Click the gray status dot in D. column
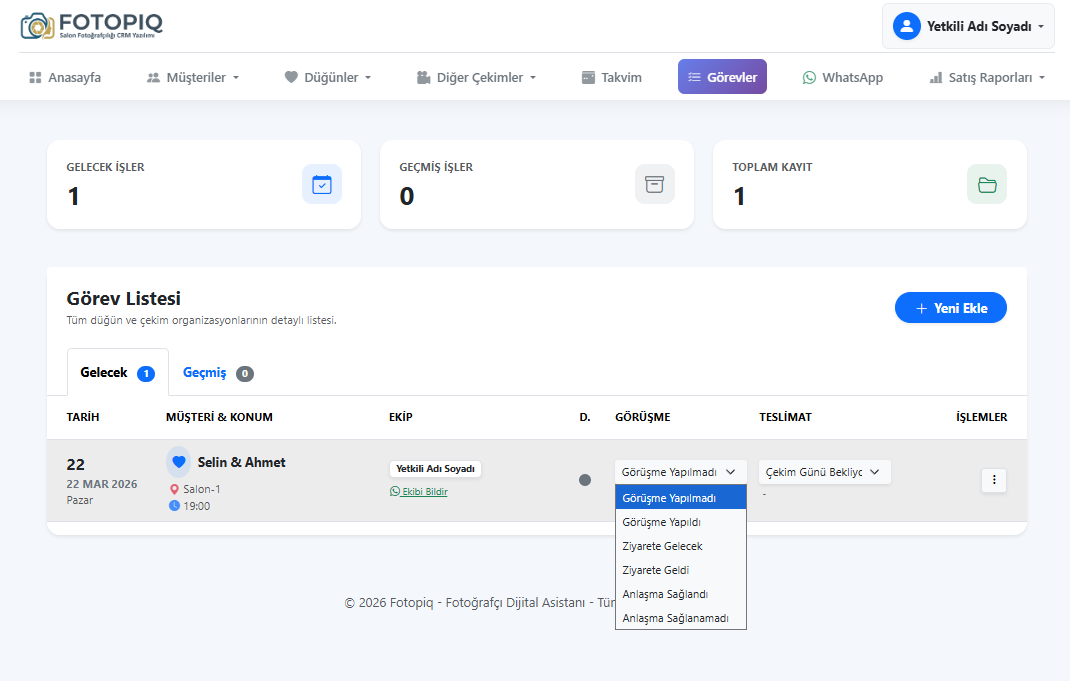The image size is (1070, 681). (x=585, y=480)
